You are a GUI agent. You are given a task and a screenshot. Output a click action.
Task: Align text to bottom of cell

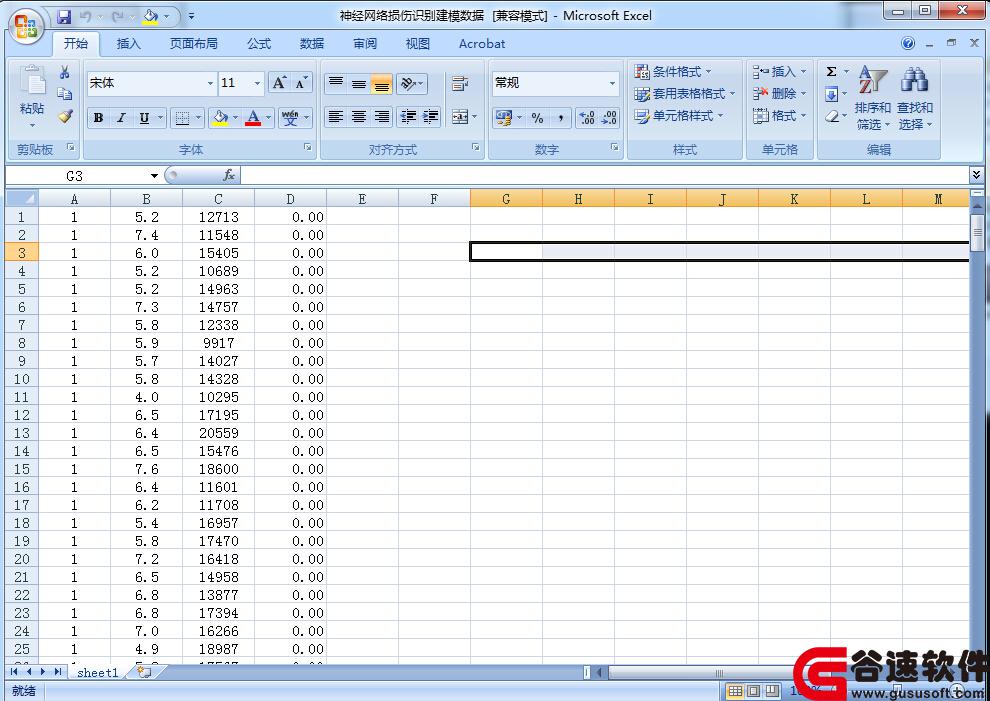[x=381, y=83]
